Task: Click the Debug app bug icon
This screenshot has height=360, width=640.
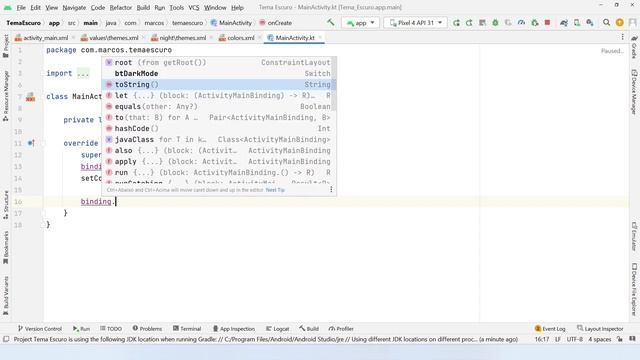Action: pyautogui.click(x=495, y=23)
